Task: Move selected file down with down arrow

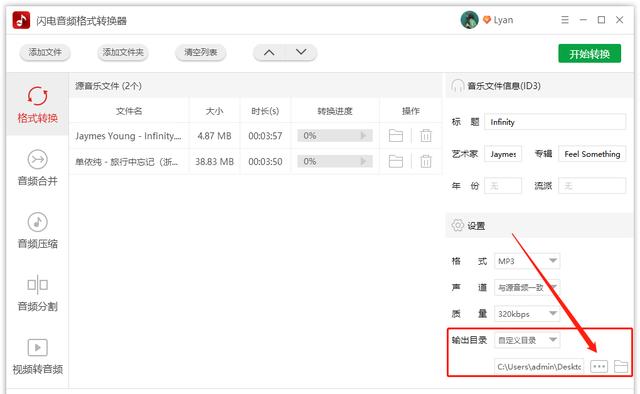Action: click(301, 52)
